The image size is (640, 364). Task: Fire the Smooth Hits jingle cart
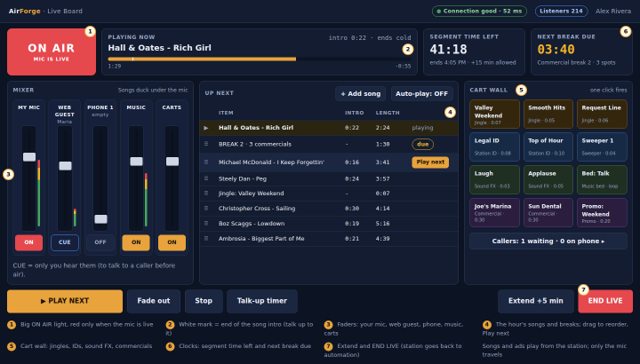pos(548,114)
